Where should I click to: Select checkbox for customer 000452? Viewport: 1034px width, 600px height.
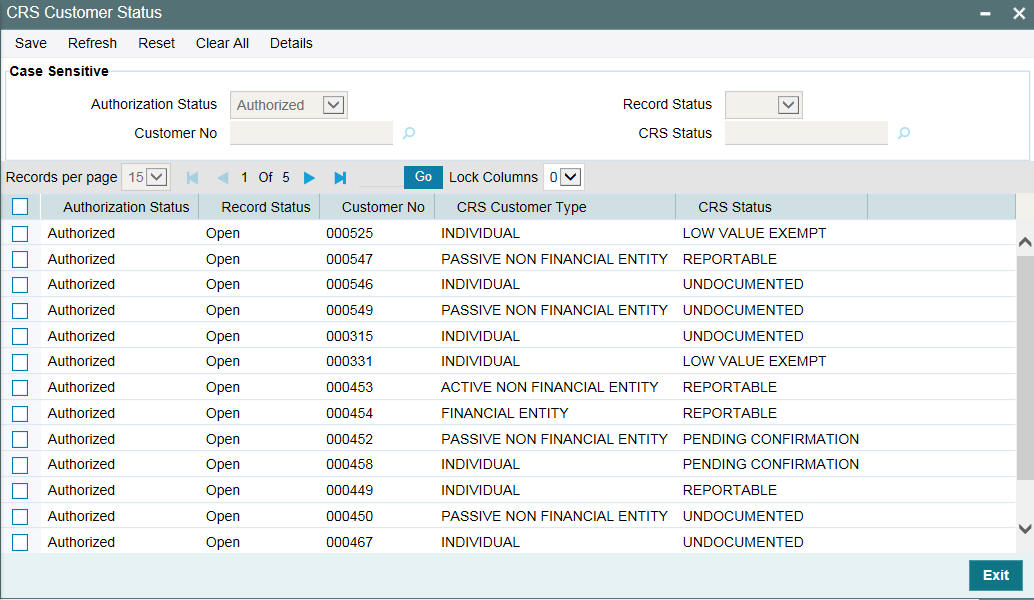pyautogui.click(x=20, y=439)
